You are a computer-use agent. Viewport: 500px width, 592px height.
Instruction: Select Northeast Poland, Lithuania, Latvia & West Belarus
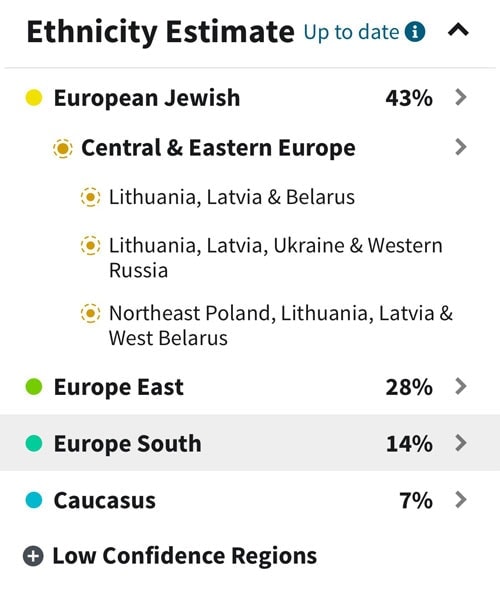click(281, 325)
